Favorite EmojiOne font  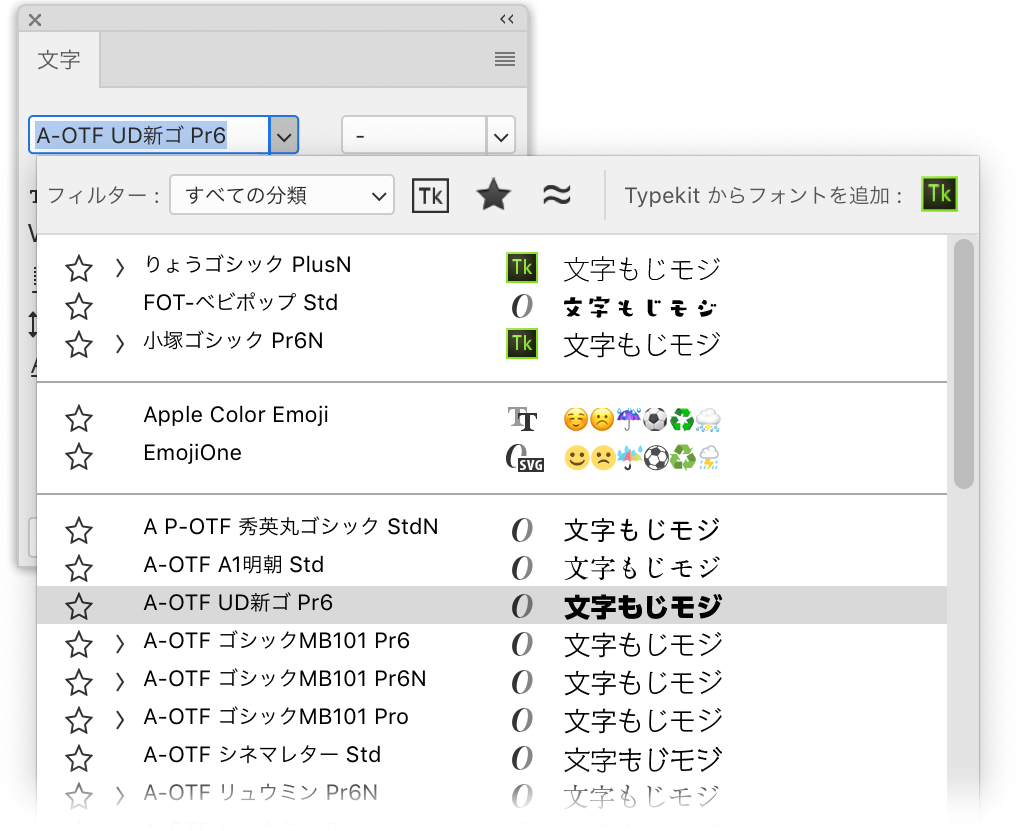(x=79, y=457)
